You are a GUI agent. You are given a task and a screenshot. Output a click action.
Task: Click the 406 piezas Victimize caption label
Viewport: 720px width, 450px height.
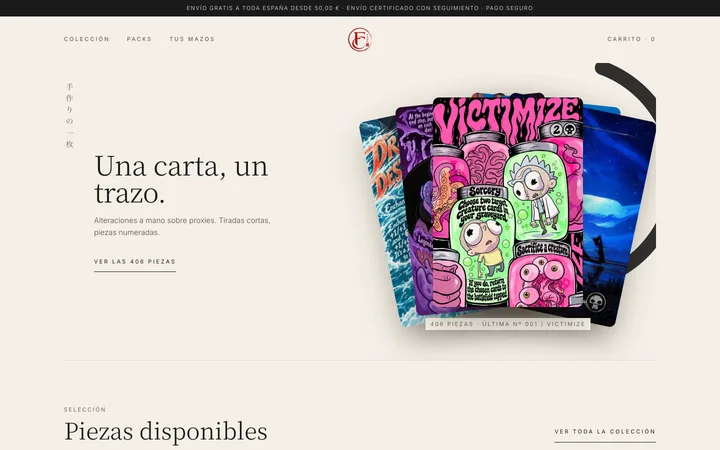click(x=507, y=324)
